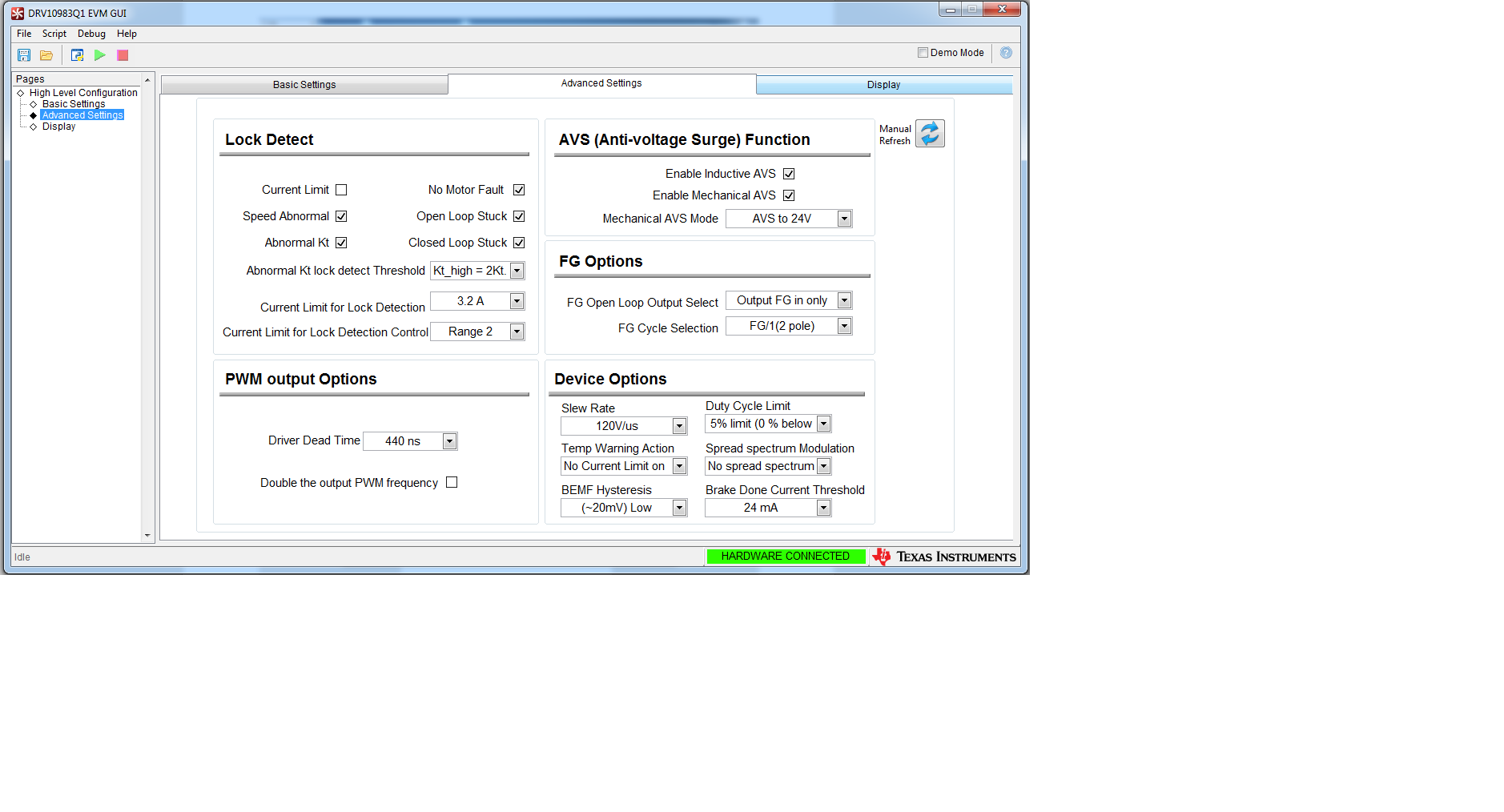The width and height of the screenshot is (1504, 812).
Task: Click the PWM output Options heading
Action: tap(301, 379)
